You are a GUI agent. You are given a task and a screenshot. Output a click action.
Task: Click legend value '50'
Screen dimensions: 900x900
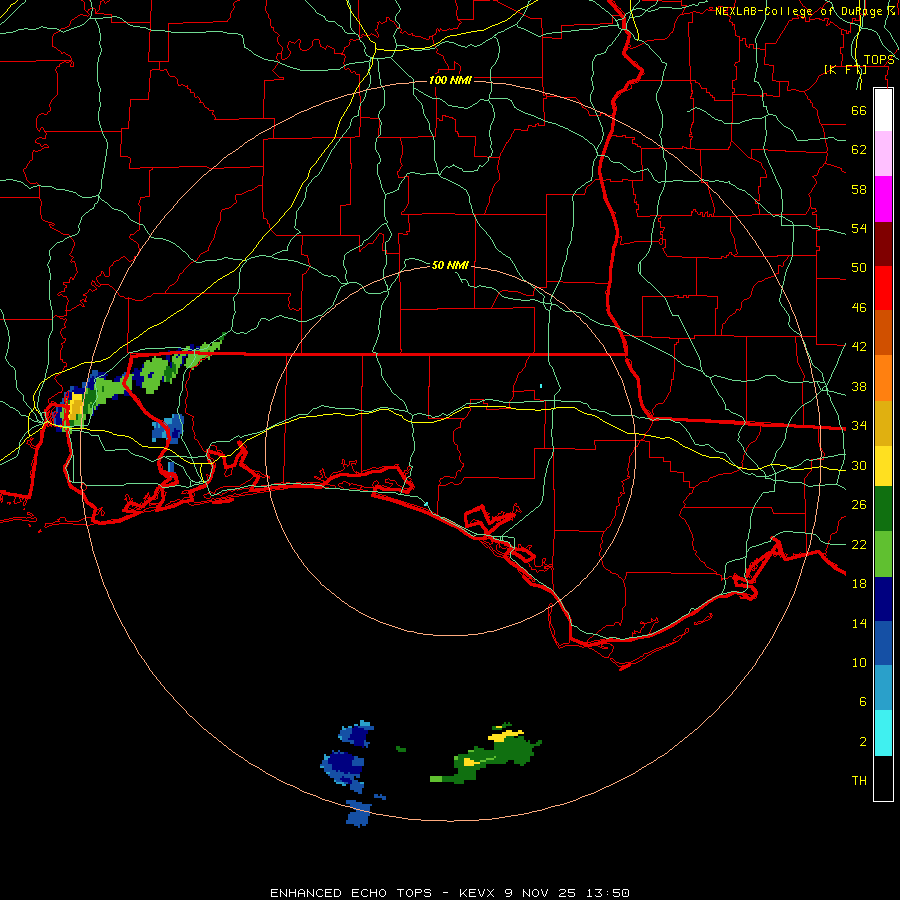pos(859,267)
